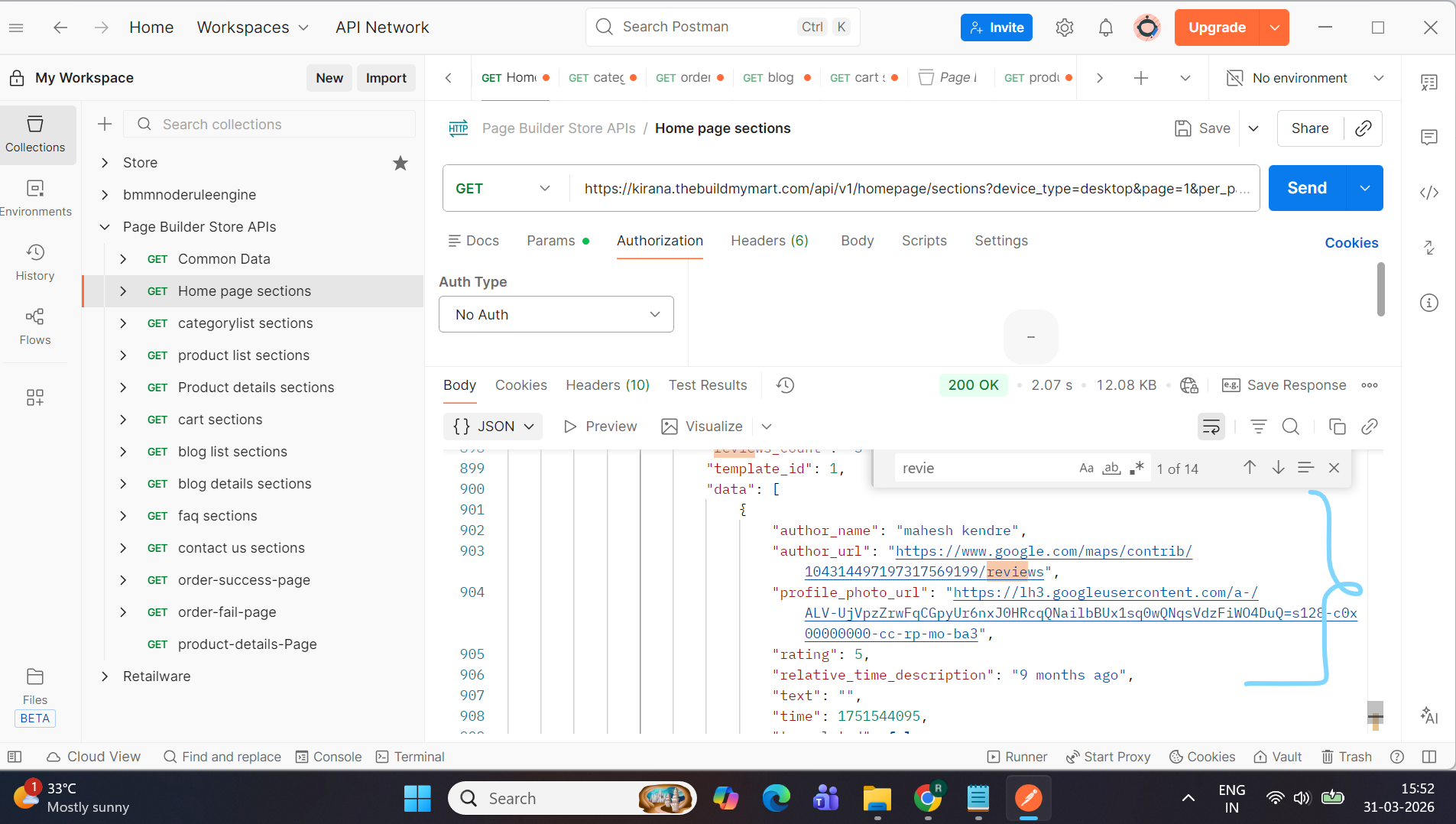The height and width of the screenshot is (824, 1456).
Task: Toggle regular expression in find bar
Action: click(x=1137, y=468)
